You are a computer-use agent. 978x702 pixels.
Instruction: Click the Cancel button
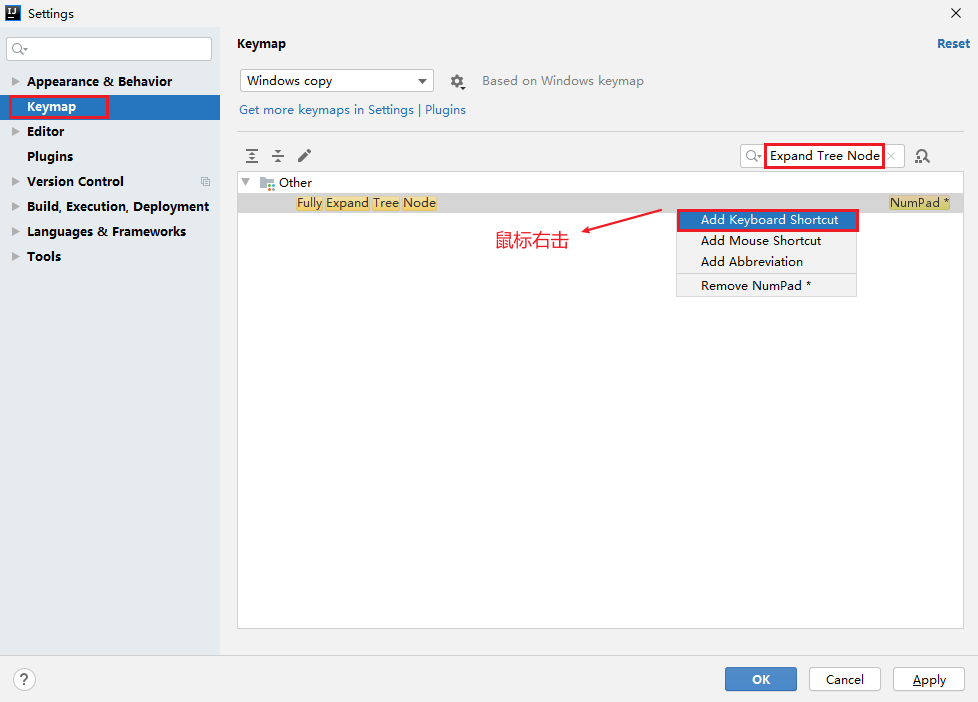pyautogui.click(x=845, y=679)
